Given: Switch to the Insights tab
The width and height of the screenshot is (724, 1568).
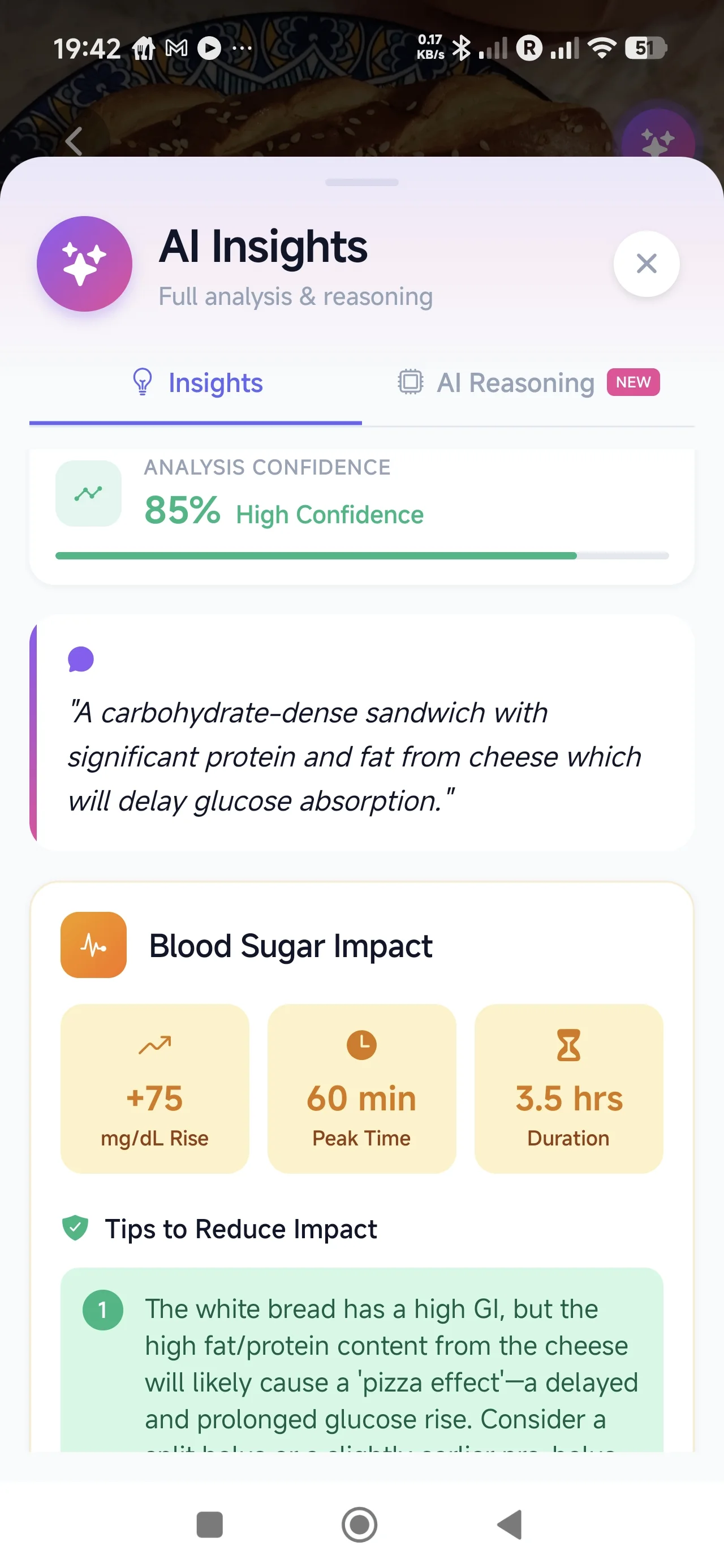Looking at the screenshot, I should pos(196,383).
